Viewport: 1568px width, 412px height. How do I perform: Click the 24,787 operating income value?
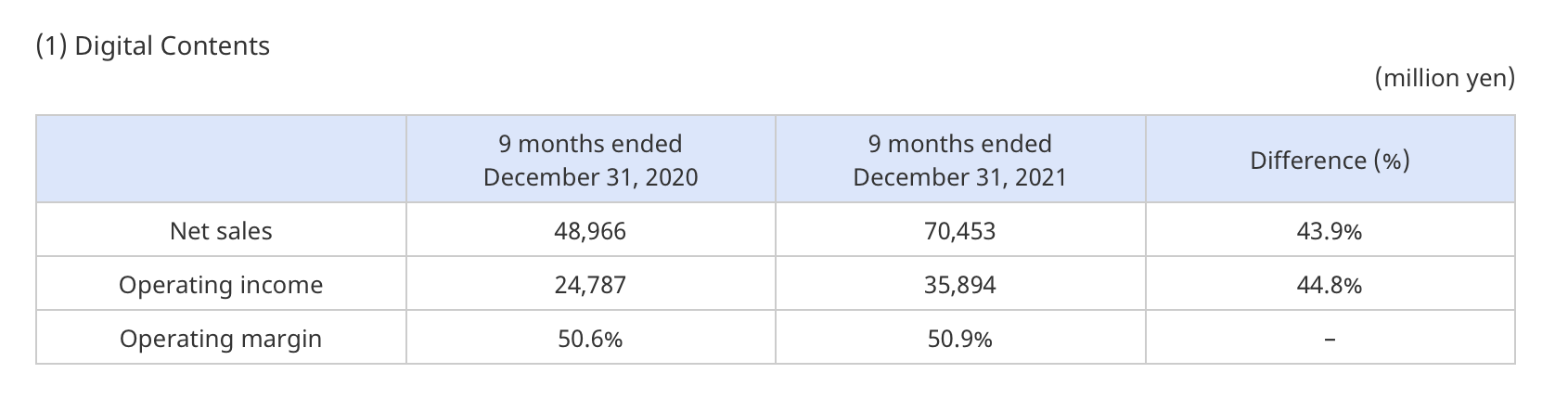[590, 285]
